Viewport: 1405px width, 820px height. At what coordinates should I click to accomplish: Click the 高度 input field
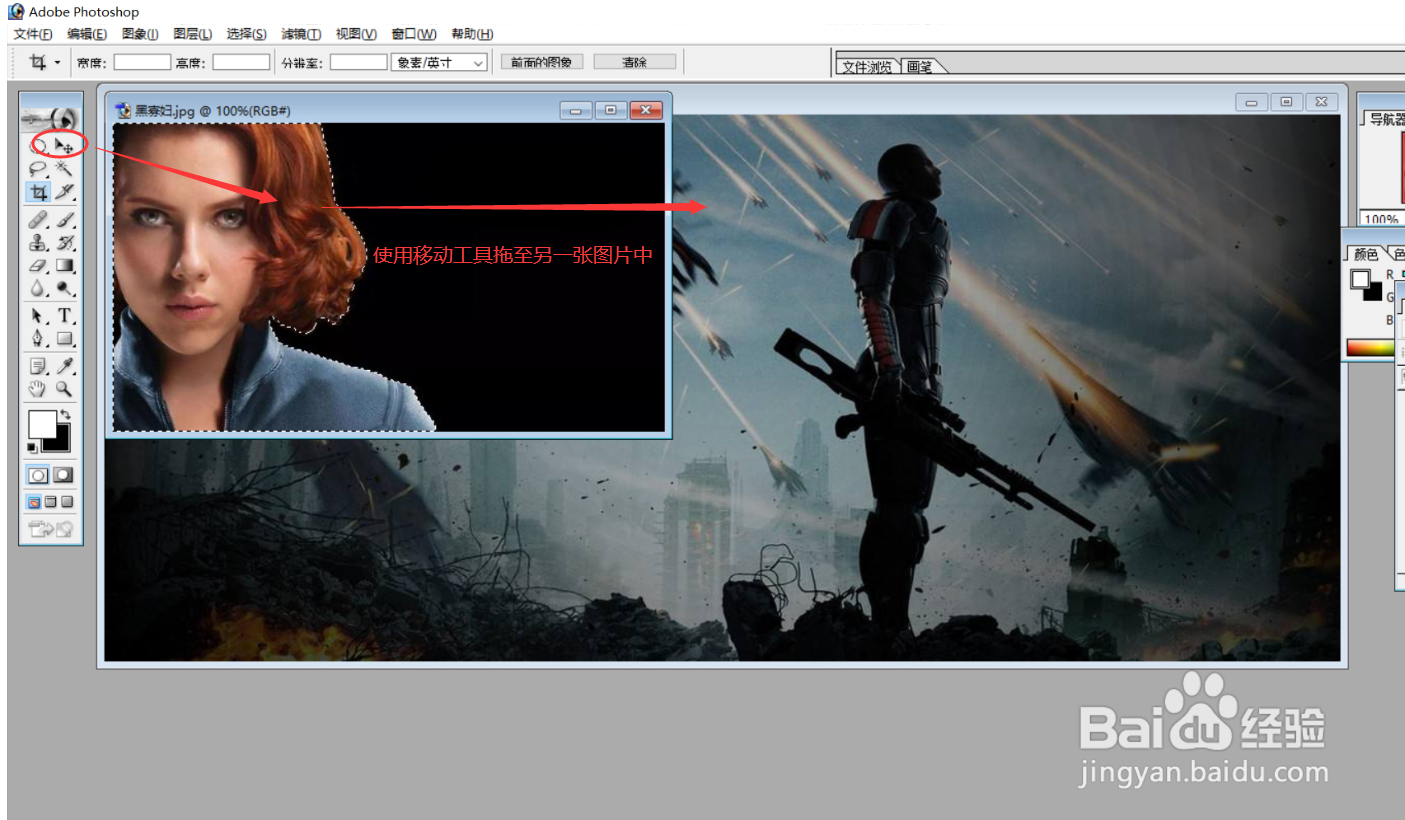241,62
